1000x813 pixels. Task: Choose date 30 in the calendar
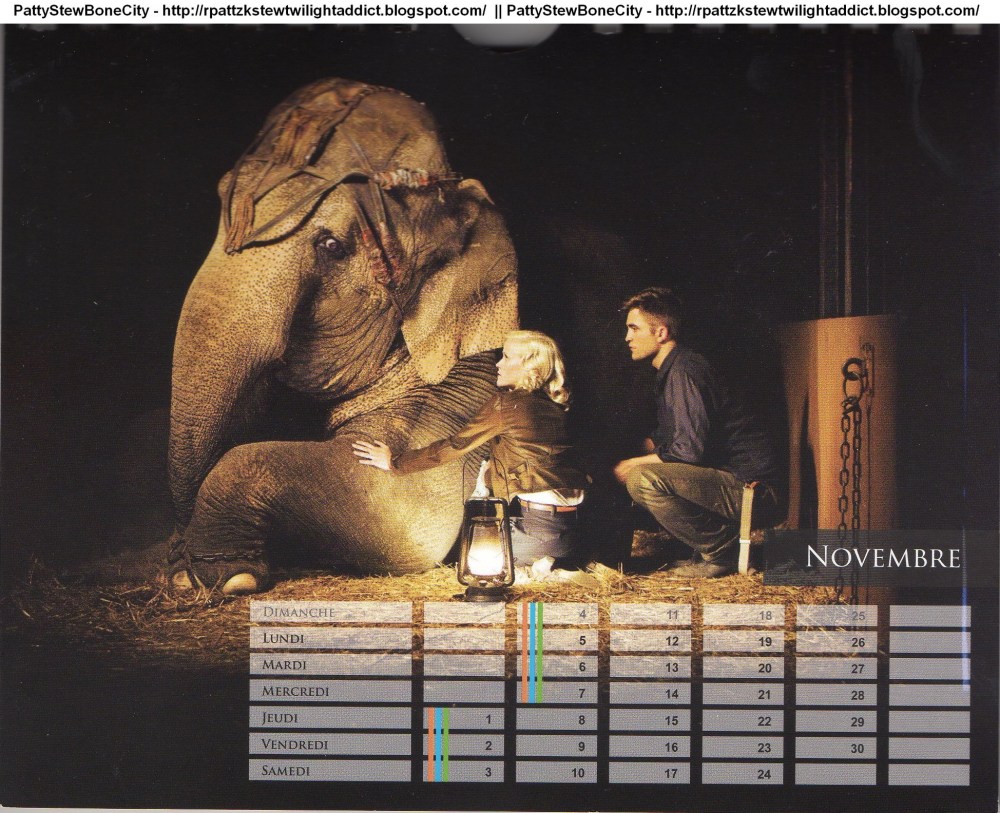836,747
